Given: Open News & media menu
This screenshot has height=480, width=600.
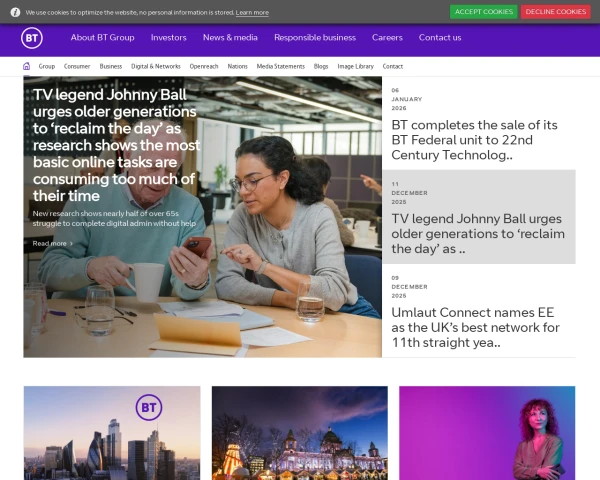Looking at the screenshot, I should (230, 38).
